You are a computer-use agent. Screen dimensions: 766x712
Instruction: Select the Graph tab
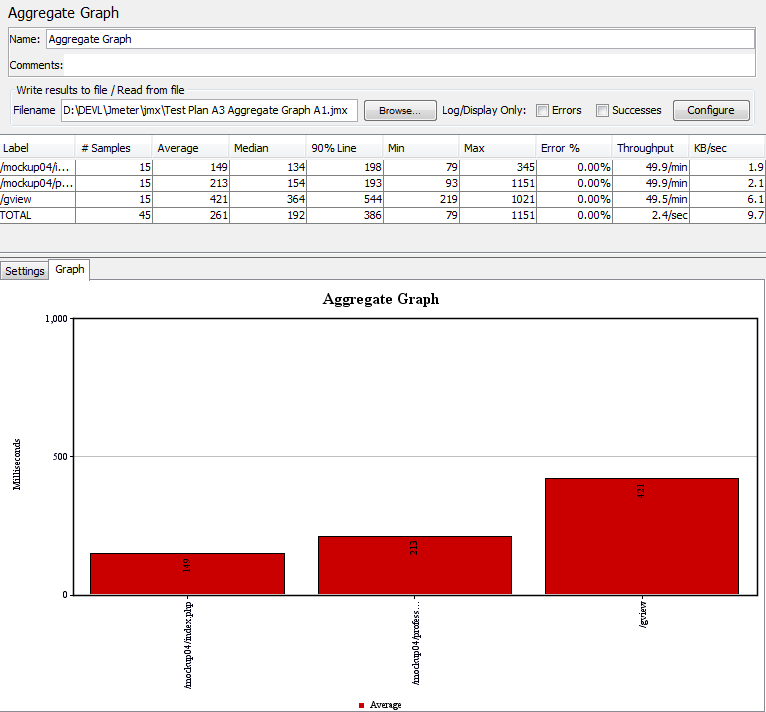click(70, 270)
